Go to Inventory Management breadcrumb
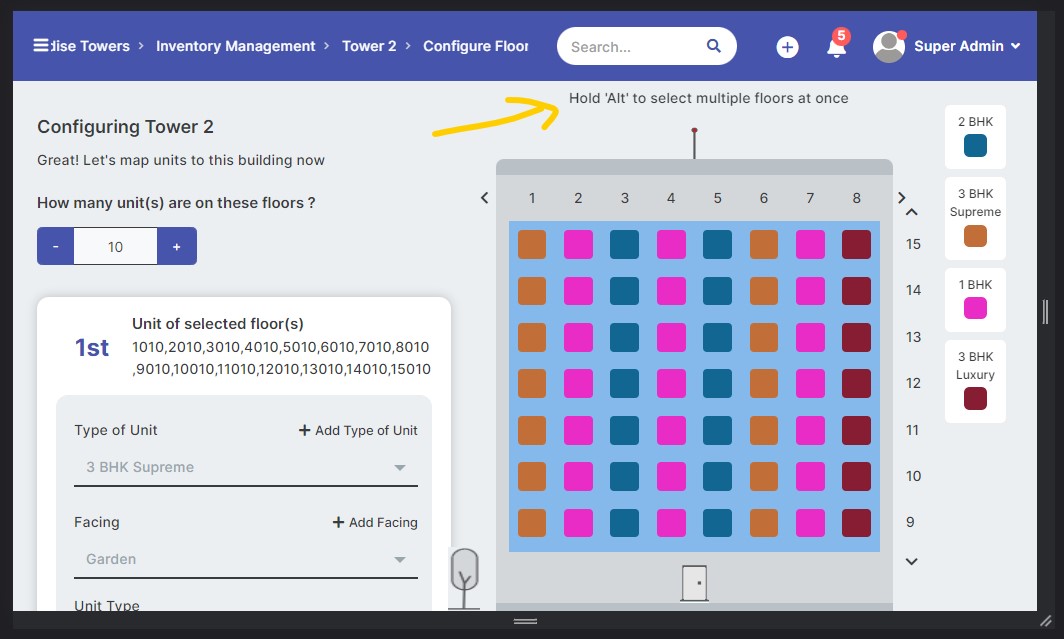The width and height of the screenshot is (1064, 639). click(235, 46)
